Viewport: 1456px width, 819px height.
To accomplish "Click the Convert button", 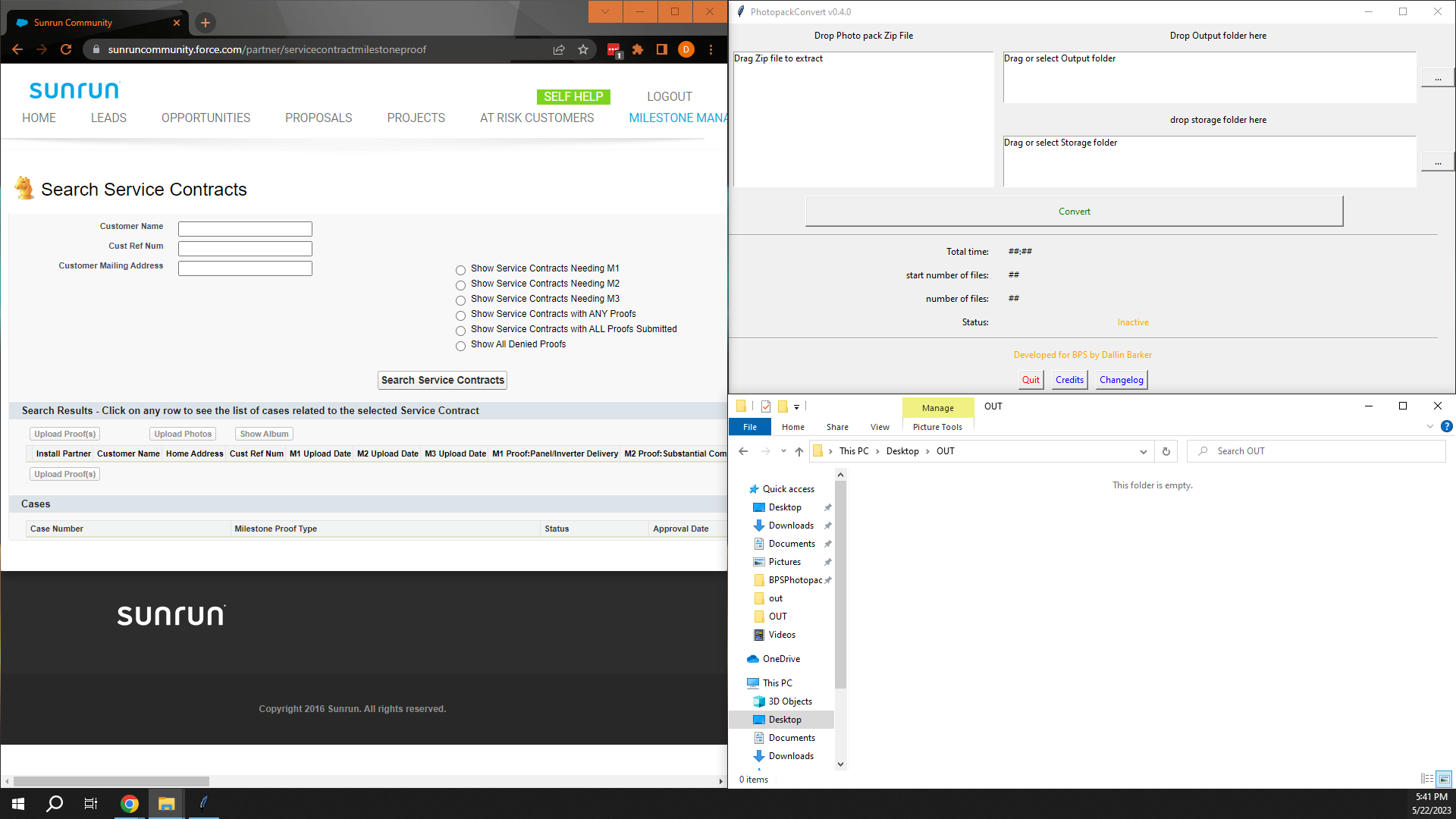I will (x=1074, y=212).
